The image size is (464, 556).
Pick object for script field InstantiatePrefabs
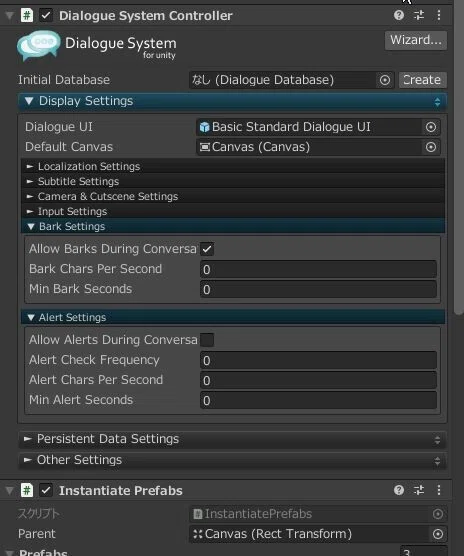438,514
